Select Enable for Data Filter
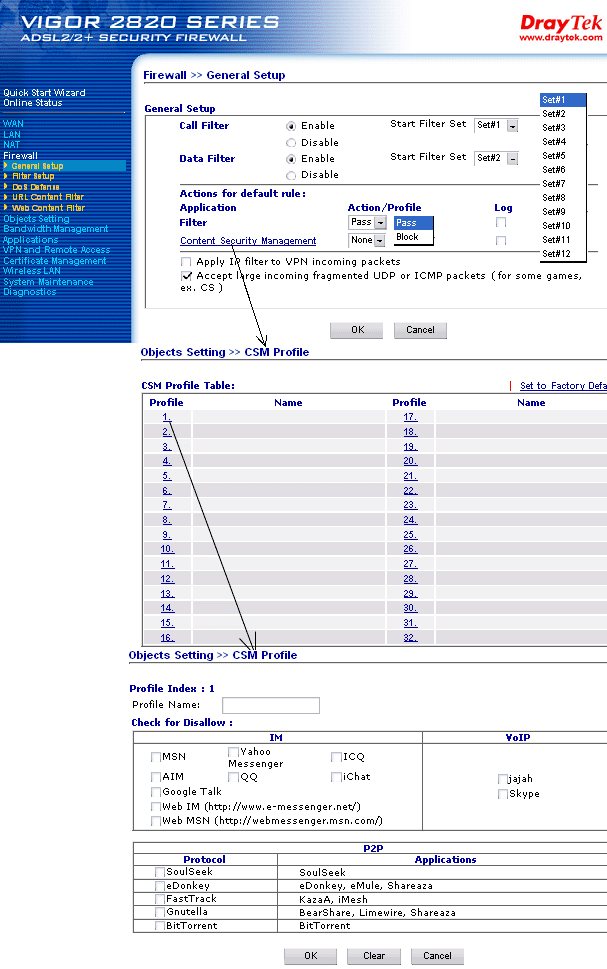This screenshot has width=607, height=969. 291,159
